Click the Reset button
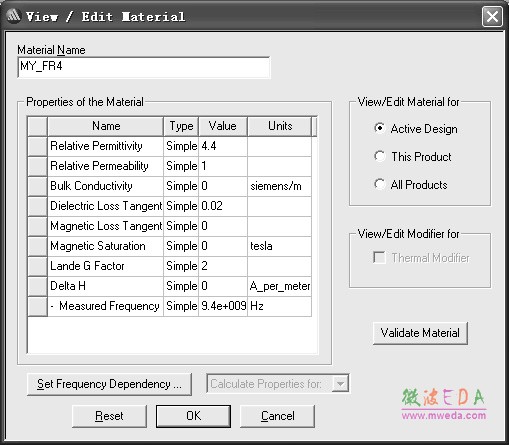The height and width of the screenshot is (445, 509). tap(109, 416)
